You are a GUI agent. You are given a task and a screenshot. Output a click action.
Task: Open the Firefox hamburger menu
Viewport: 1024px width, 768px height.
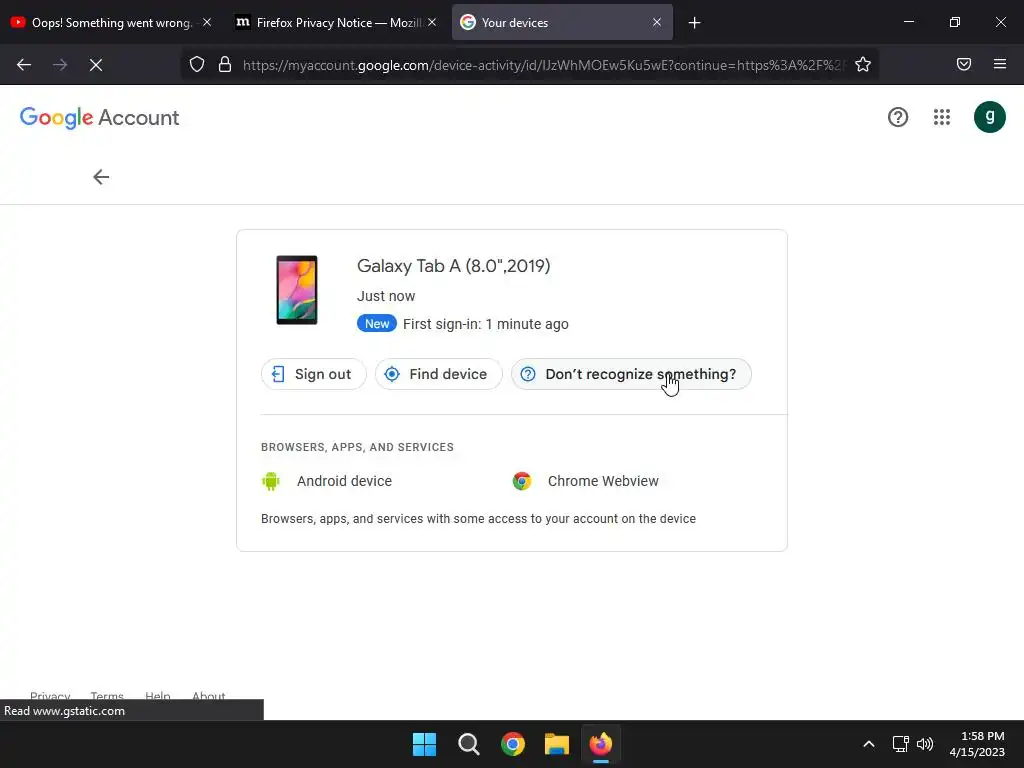(1000, 64)
